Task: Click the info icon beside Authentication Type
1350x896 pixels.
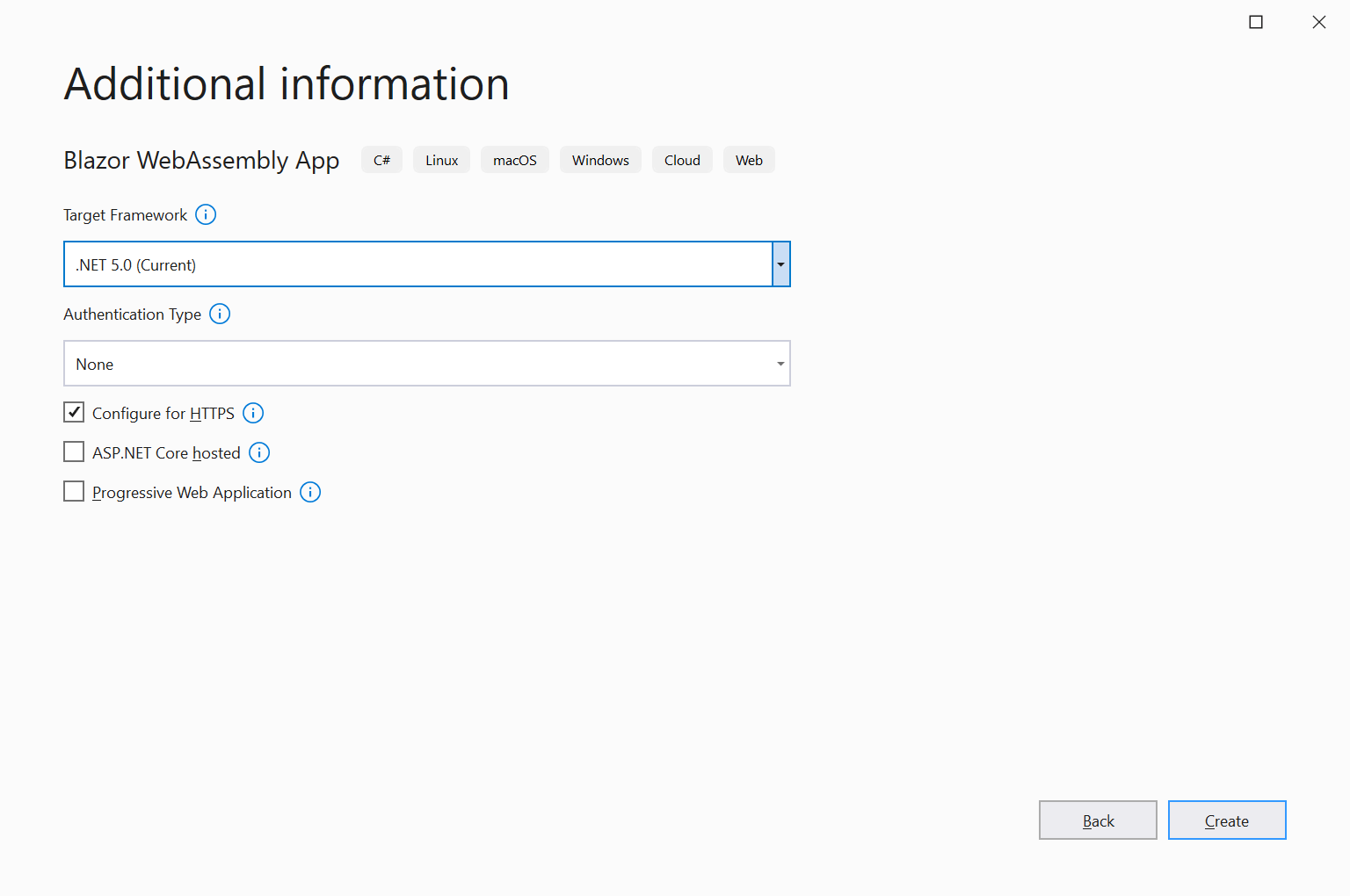Action: pyautogui.click(x=220, y=314)
